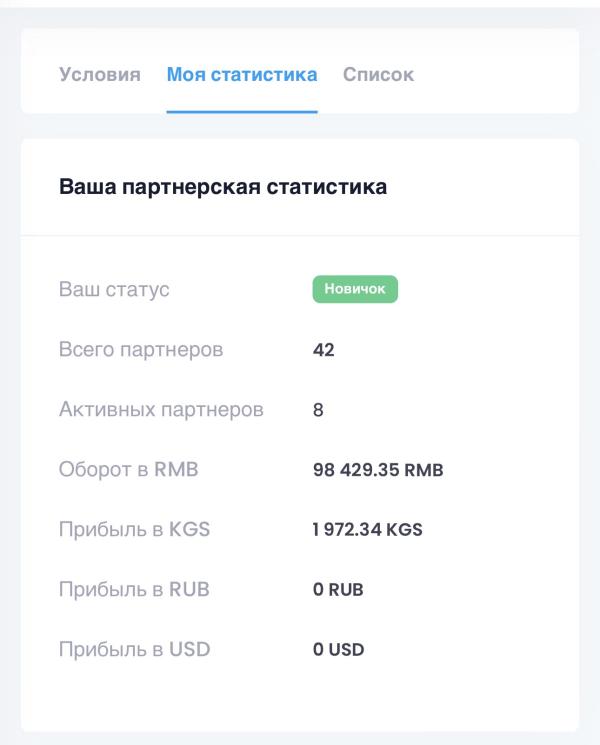Select the 98 429.35 RMB turnover value
The width and height of the screenshot is (600, 745).
coord(378,470)
